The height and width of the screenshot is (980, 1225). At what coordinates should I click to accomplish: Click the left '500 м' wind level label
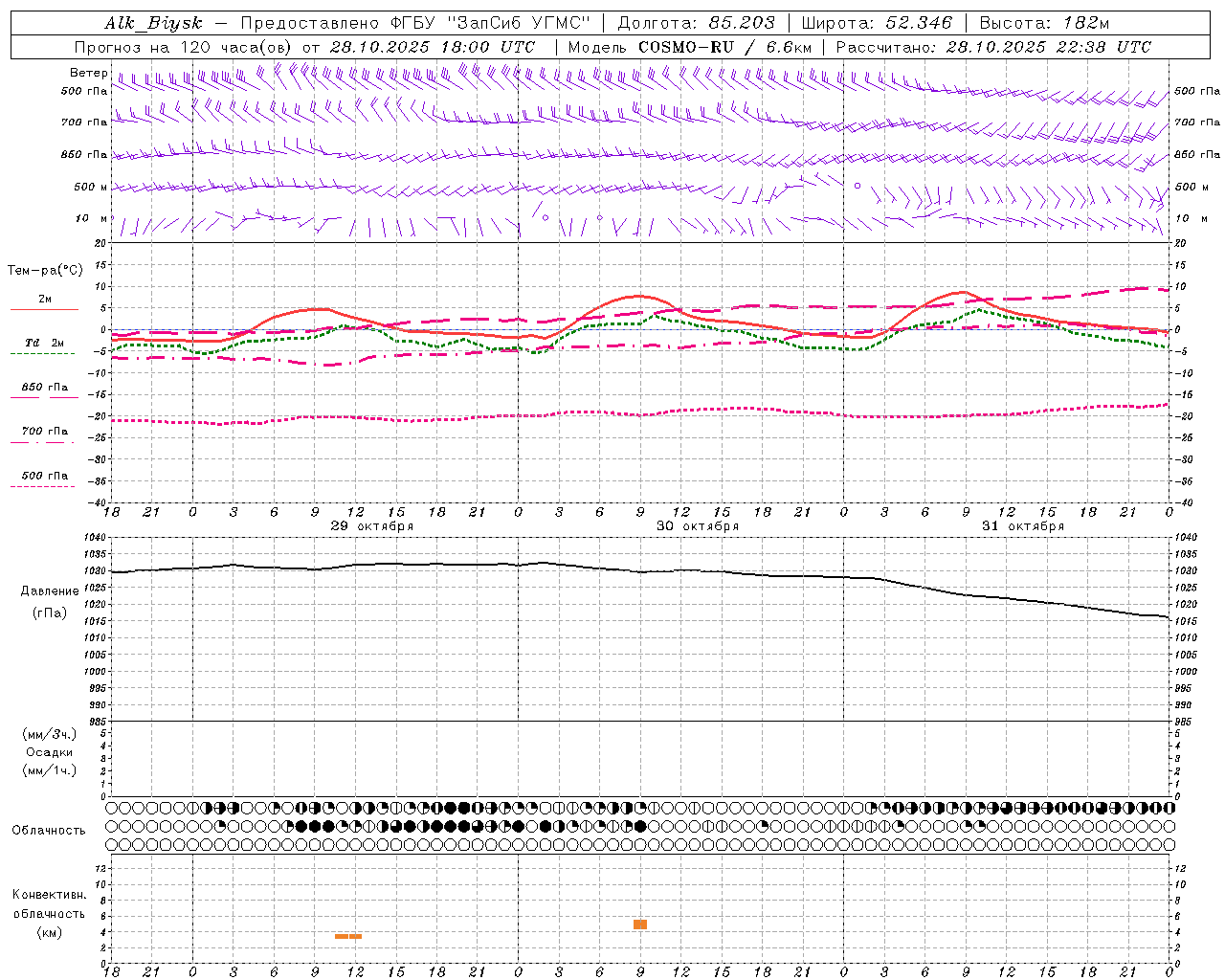[91, 187]
